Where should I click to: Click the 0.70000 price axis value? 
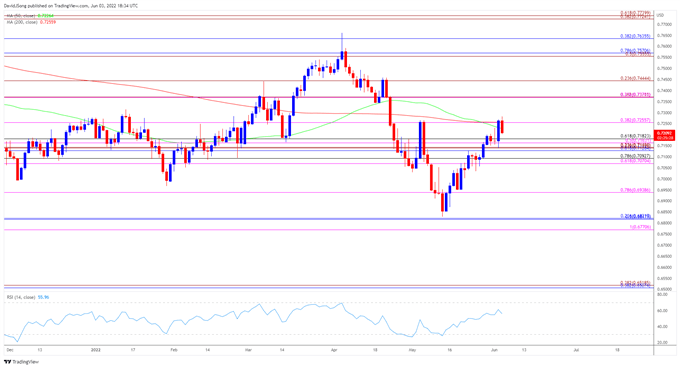(664, 179)
